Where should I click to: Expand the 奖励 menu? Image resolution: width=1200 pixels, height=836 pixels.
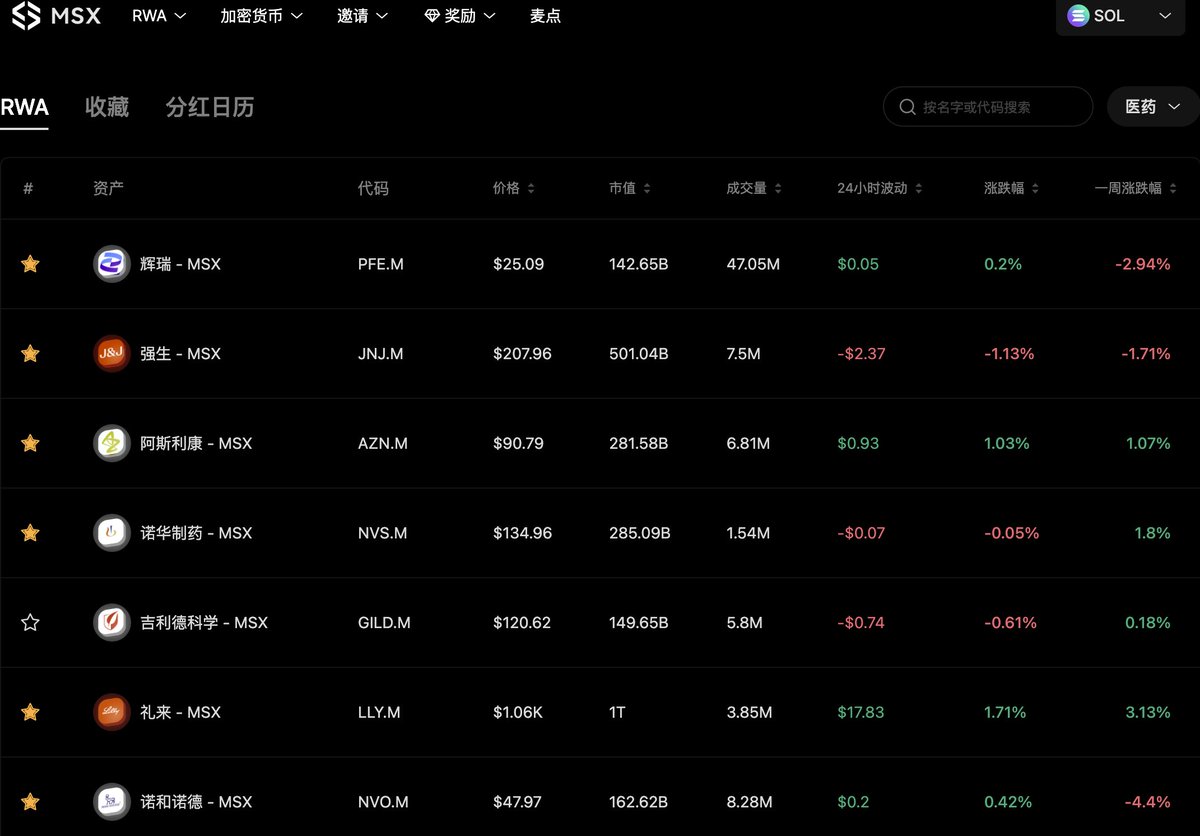[x=459, y=16]
